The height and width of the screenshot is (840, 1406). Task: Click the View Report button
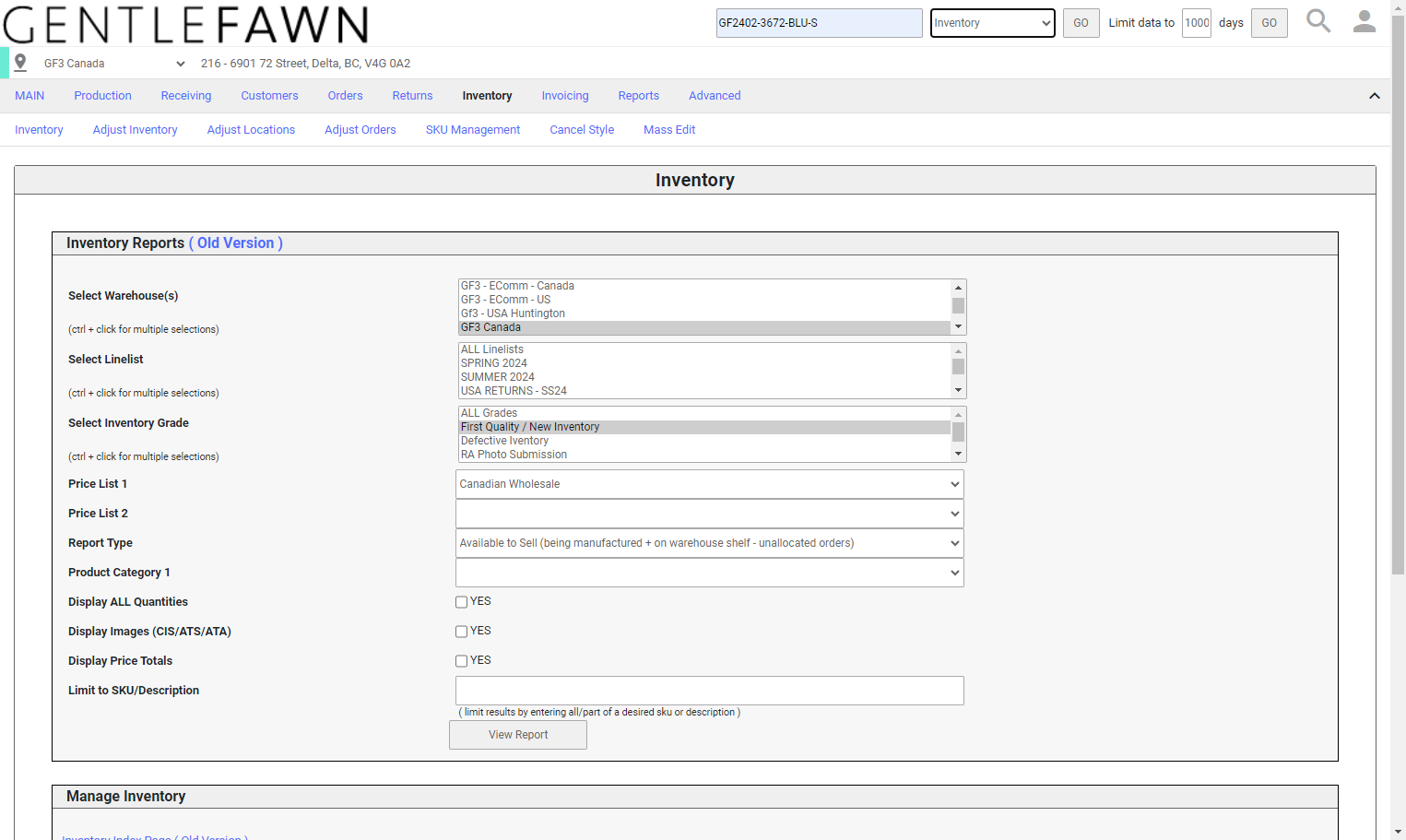click(518, 735)
